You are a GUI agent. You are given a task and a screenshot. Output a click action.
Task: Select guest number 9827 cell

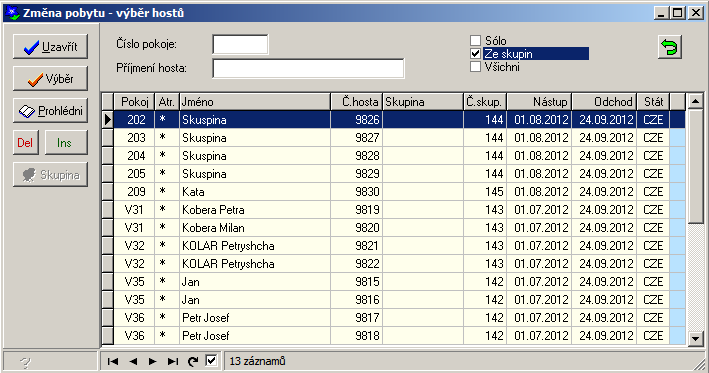click(x=357, y=138)
